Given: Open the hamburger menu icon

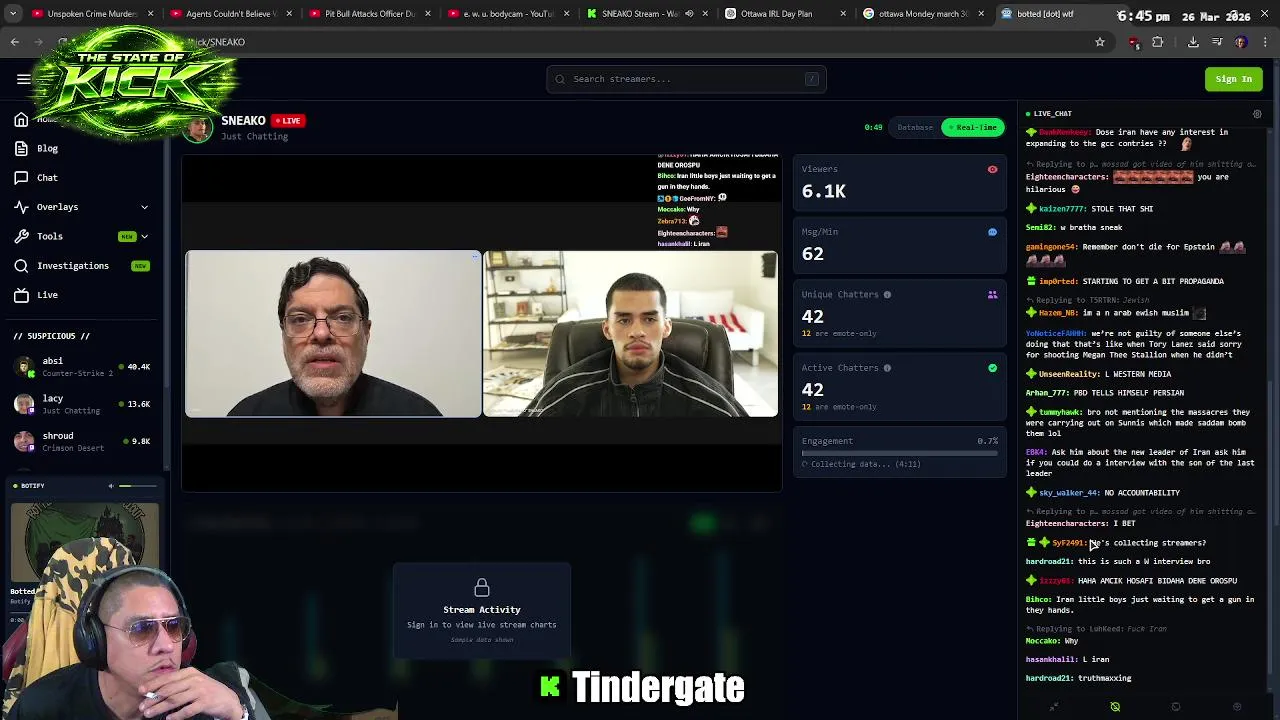Looking at the screenshot, I should coord(23,79).
